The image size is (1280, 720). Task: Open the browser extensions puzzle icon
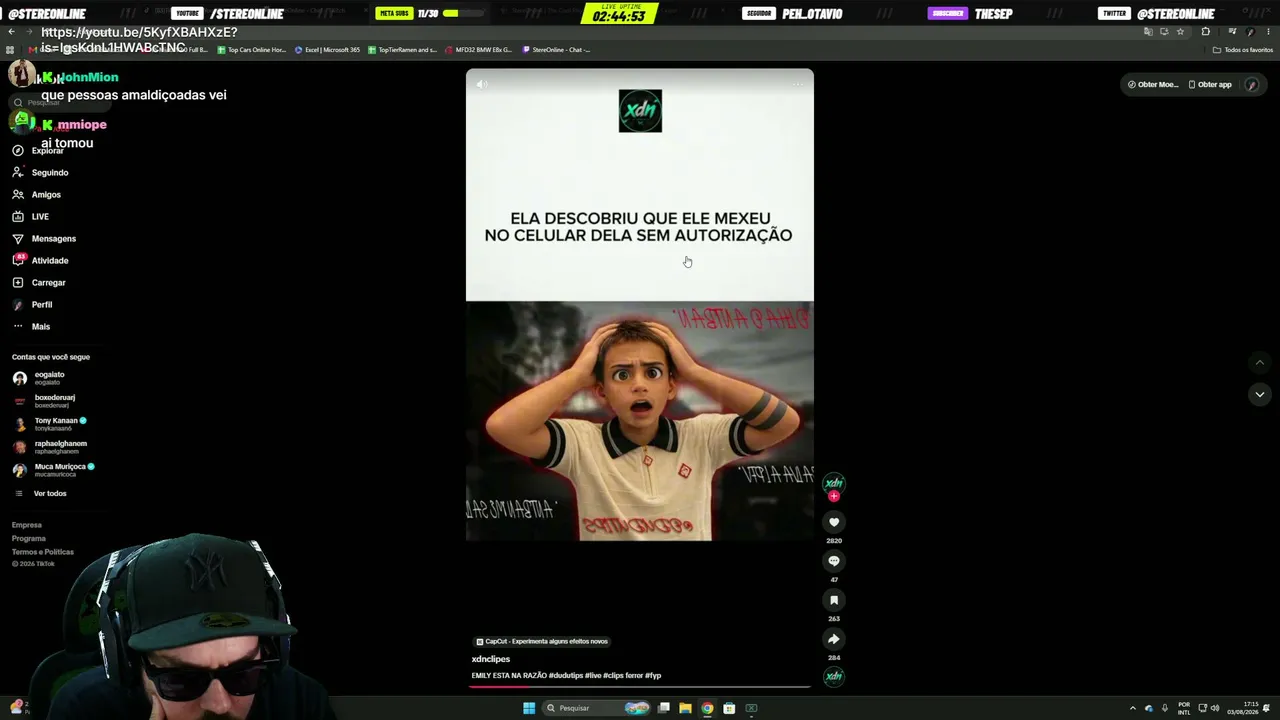[1205, 32]
